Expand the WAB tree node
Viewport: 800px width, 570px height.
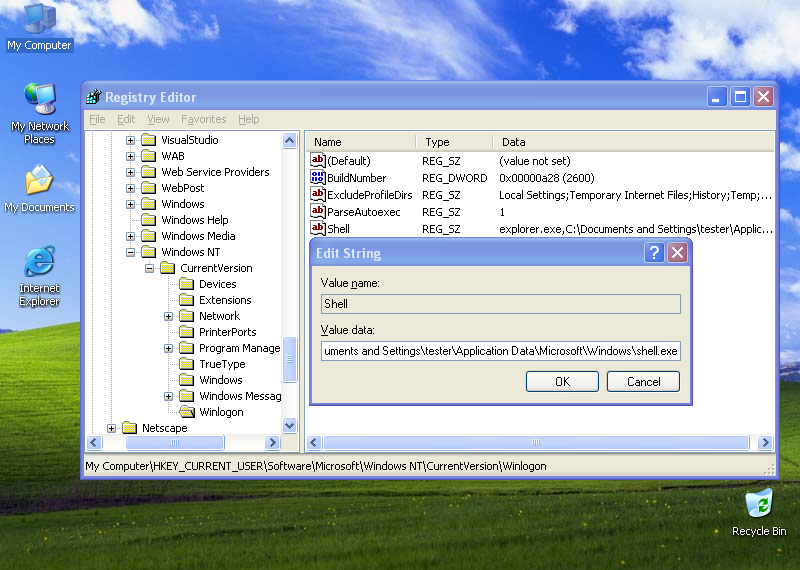click(130, 156)
